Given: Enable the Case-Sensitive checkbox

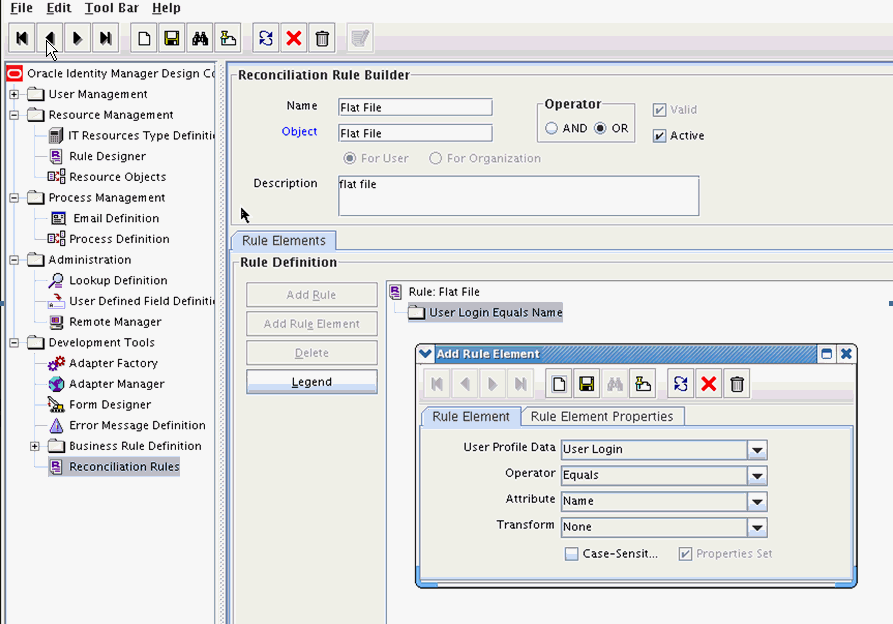Looking at the screenshot, I should [x=571, y=554].
